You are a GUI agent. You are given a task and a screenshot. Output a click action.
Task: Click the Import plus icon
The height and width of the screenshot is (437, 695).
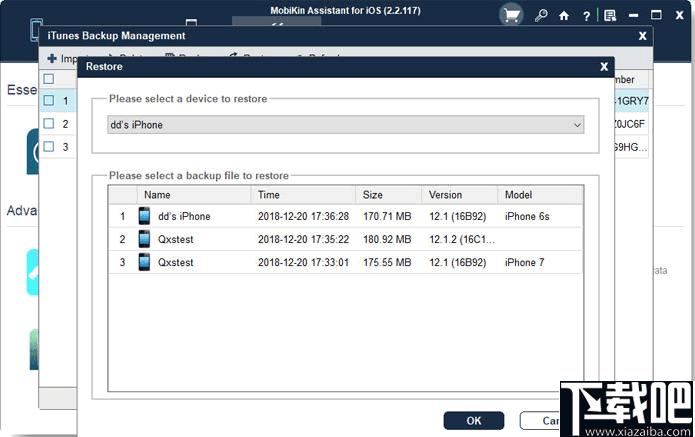tap(52, 58)
